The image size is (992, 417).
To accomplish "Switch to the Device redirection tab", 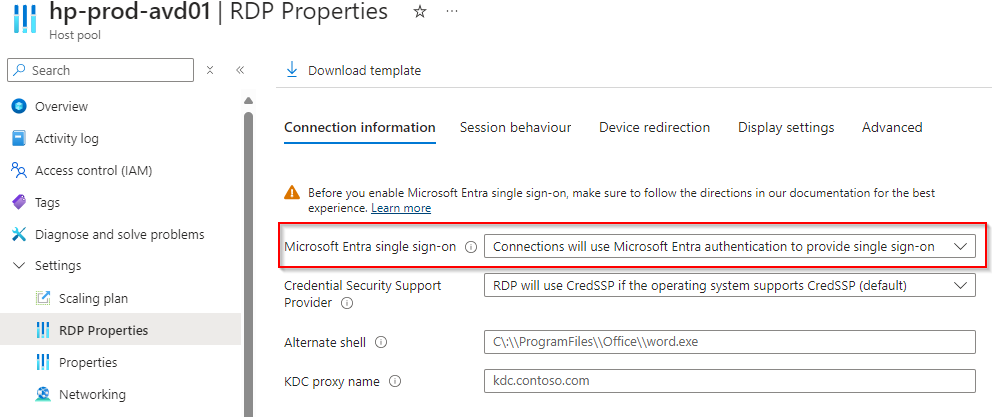I will click(x=654, y=127).
